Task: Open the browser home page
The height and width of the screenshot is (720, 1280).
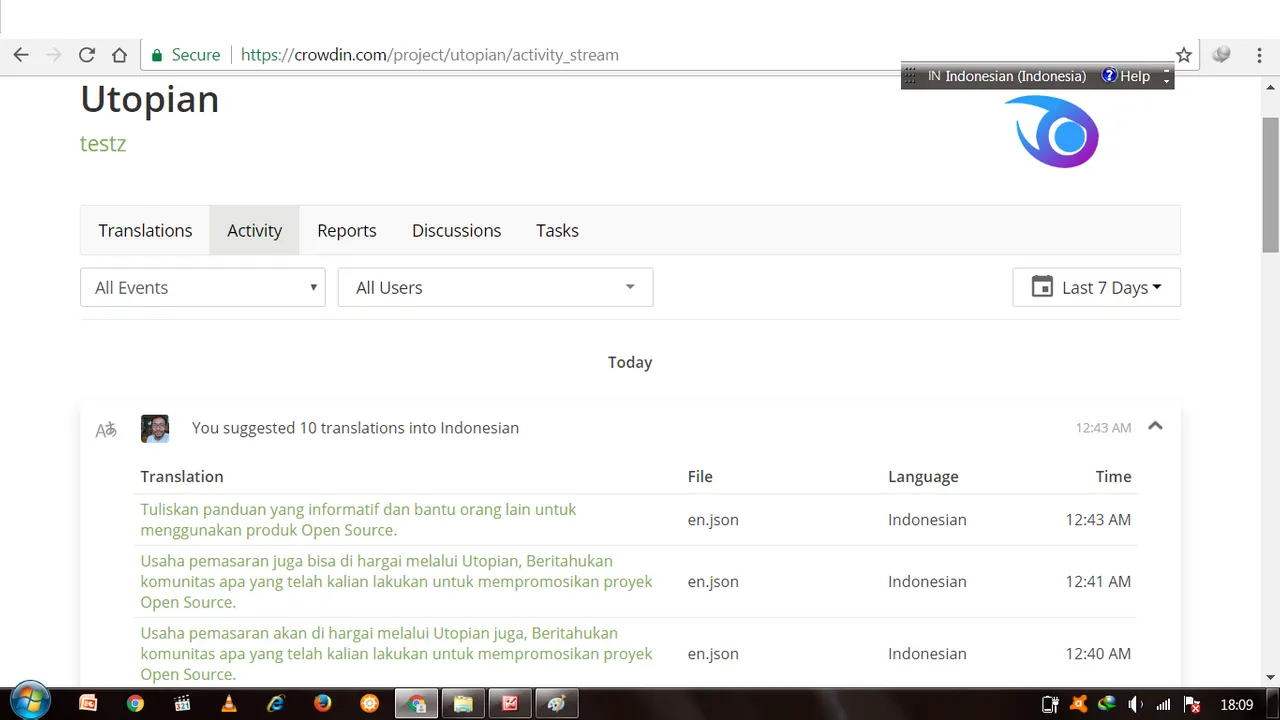Action: [x=119, y=55]
